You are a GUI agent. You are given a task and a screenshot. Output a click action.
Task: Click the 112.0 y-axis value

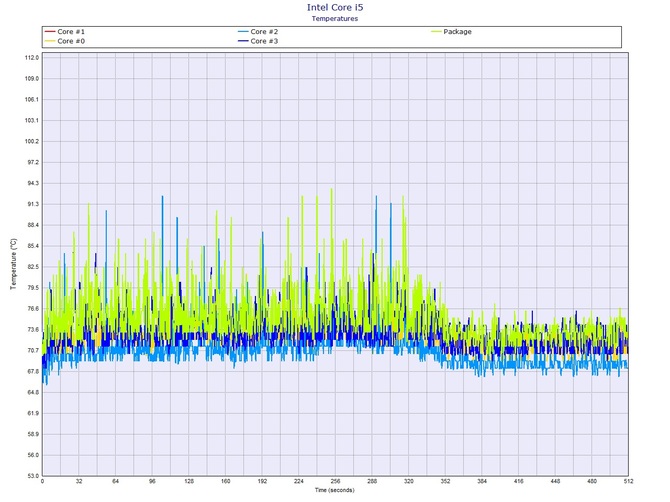[x=32, y=58]
